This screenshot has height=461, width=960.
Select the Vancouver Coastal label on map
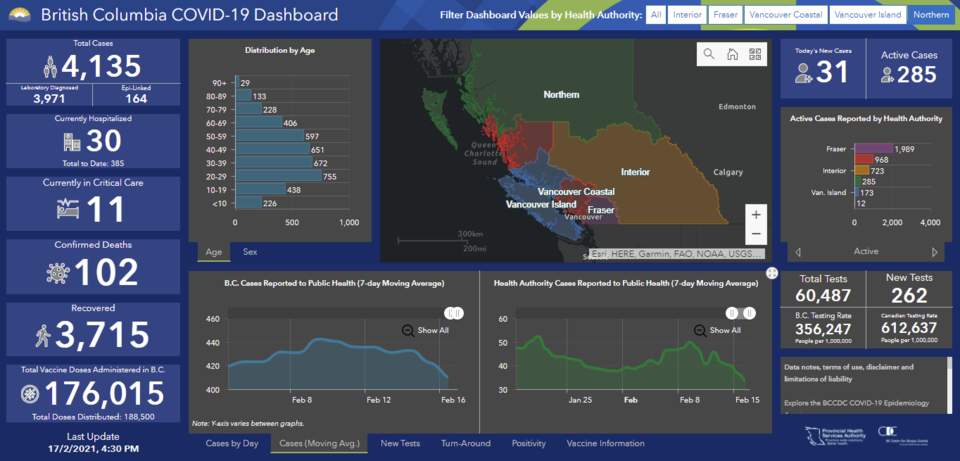[576, 192]
